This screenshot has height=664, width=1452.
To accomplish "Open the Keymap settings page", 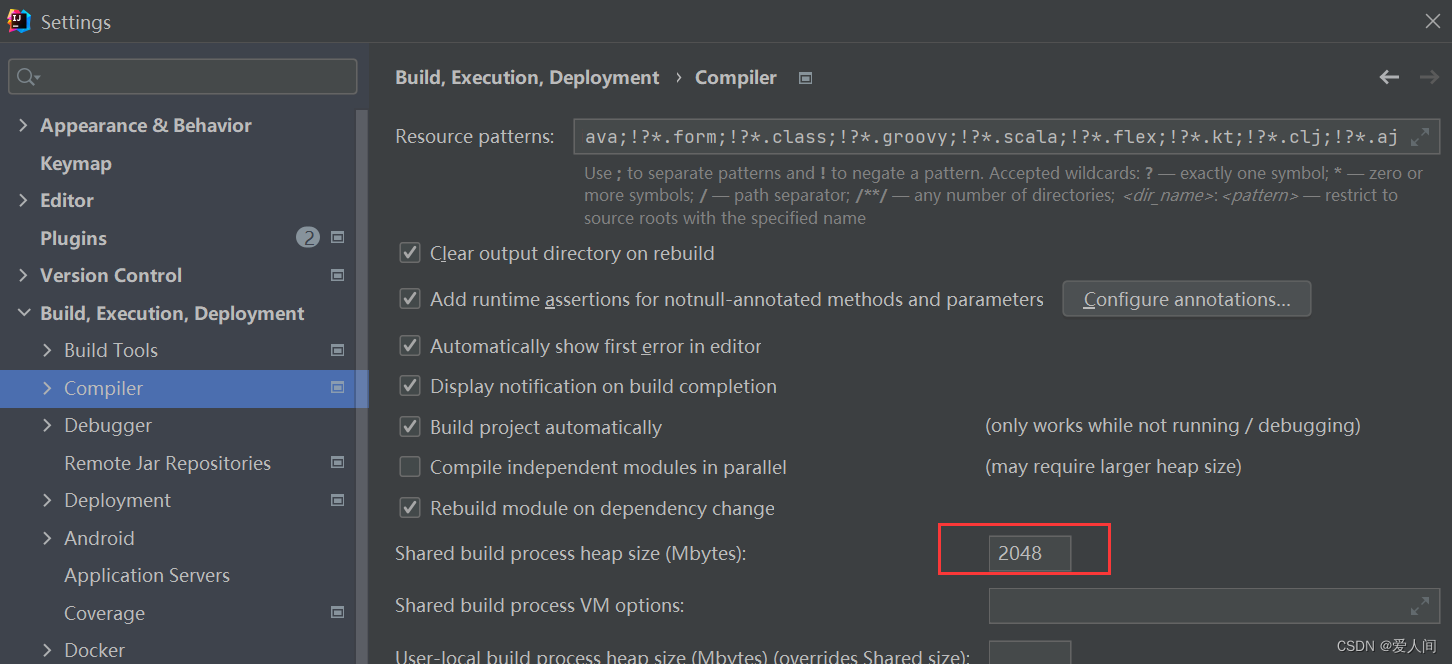I will tap(76, 163).
